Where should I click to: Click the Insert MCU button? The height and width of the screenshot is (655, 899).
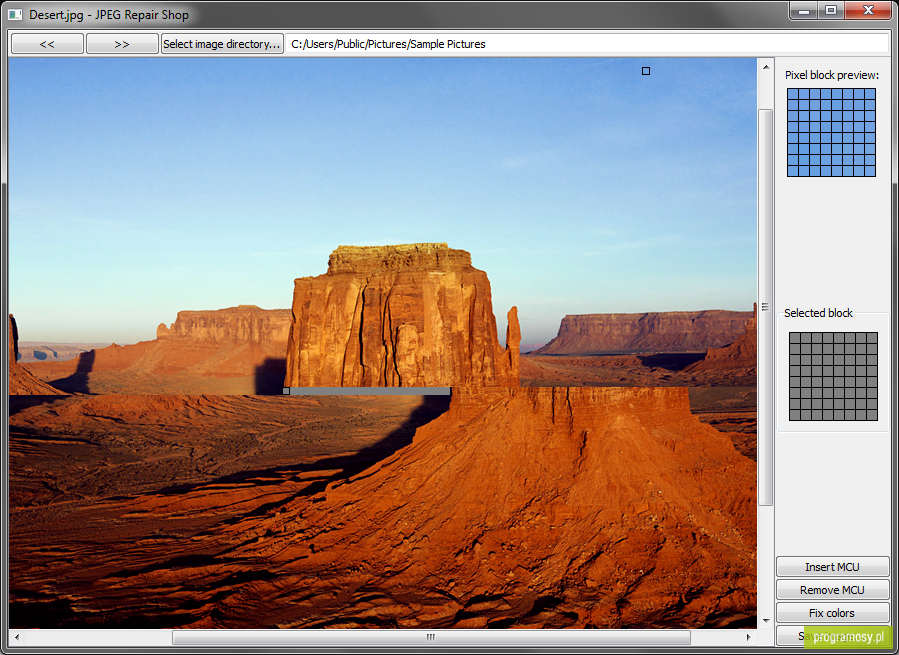tap(832, 567)
